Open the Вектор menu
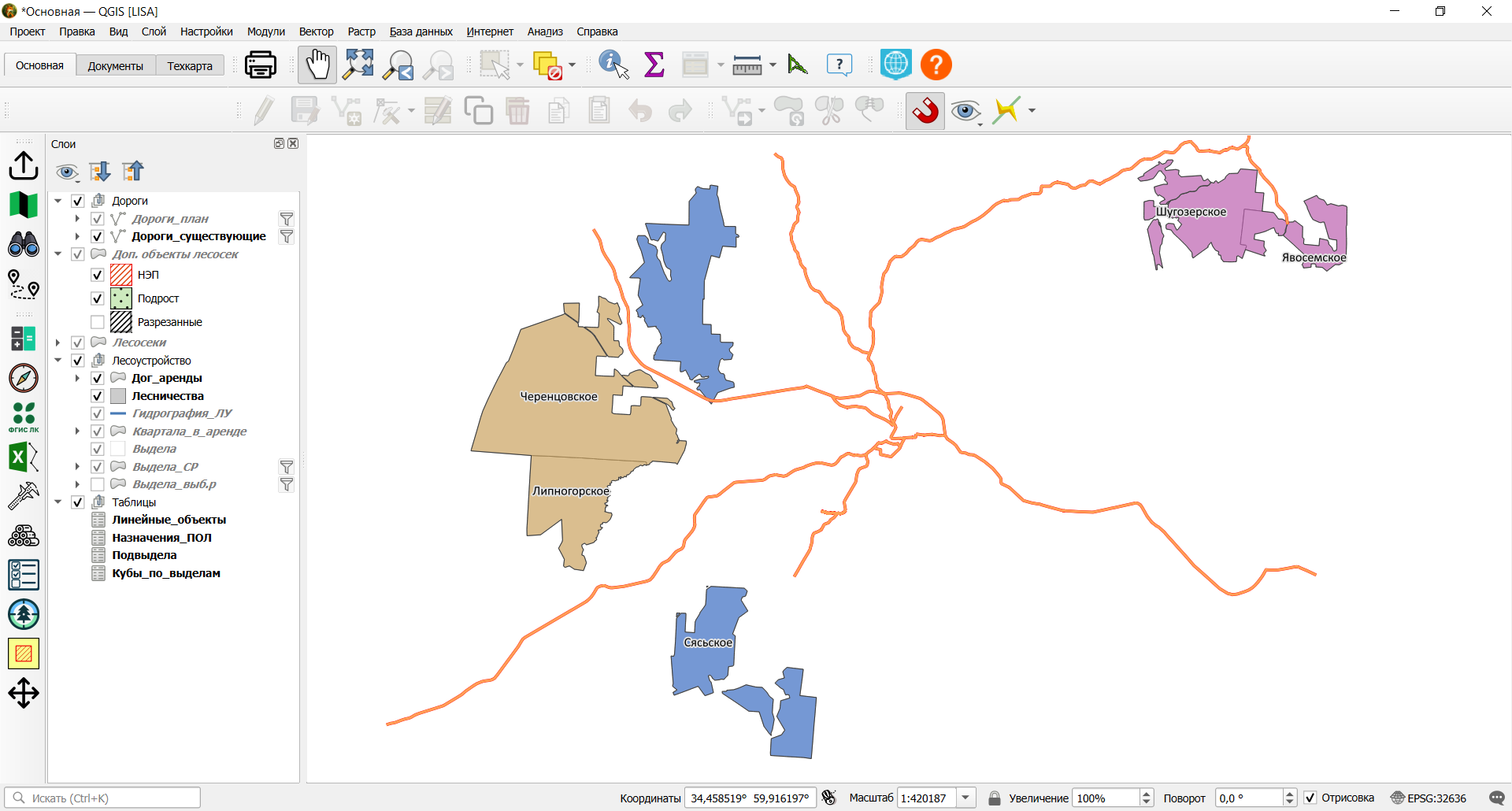This screenshot has width=1512, height=811. click(x=316, y=31)
